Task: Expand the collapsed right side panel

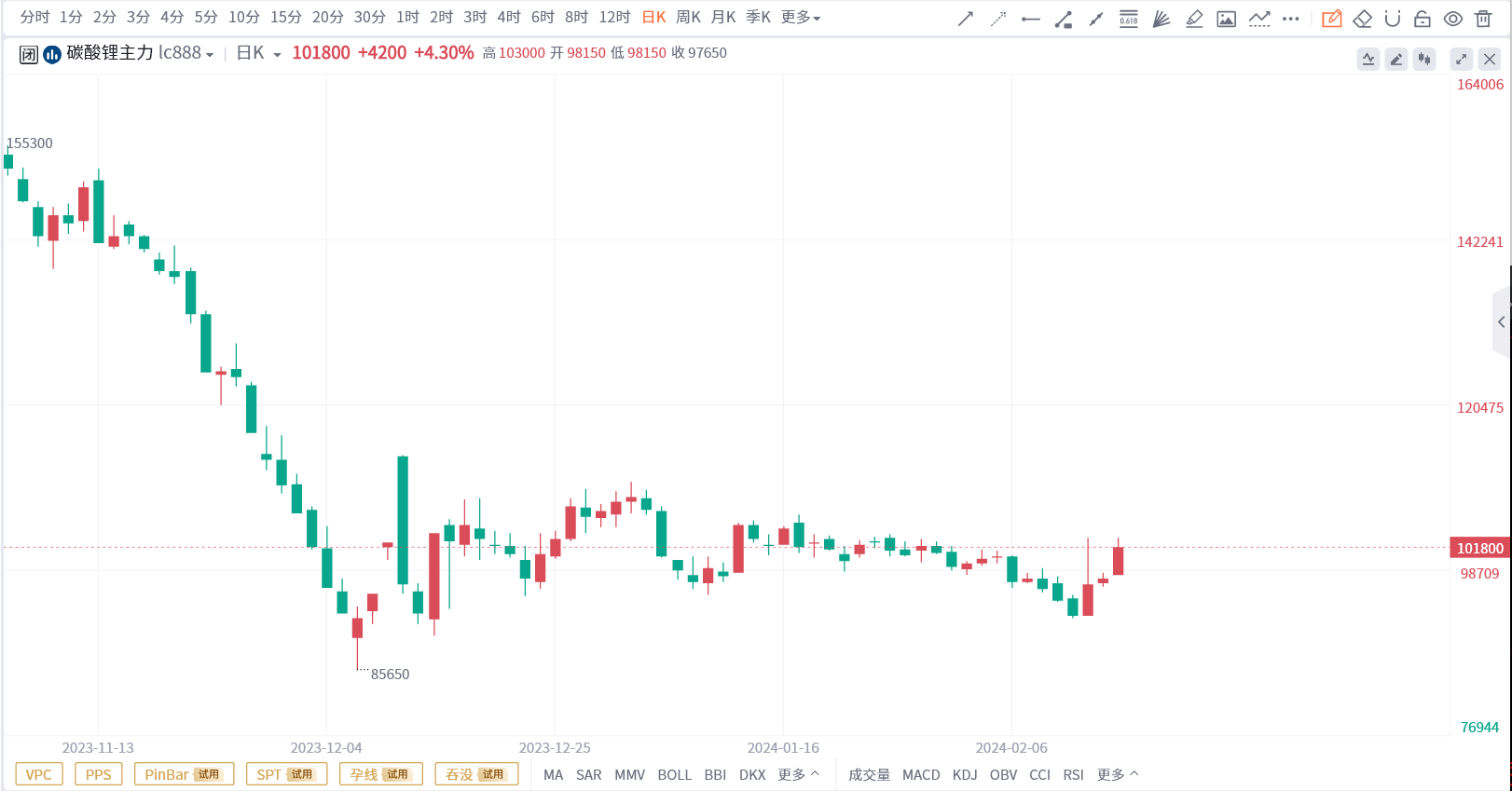Action: [x=1502, y=322]
